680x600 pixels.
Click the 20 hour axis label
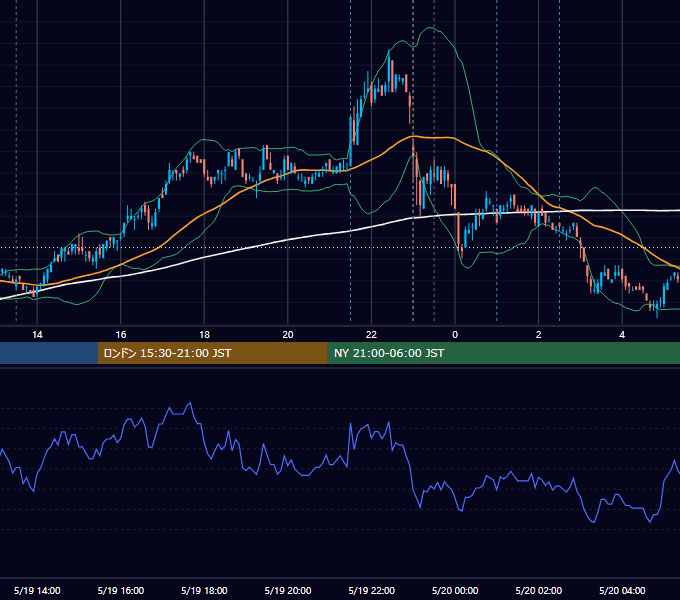[x=288, y=335]
